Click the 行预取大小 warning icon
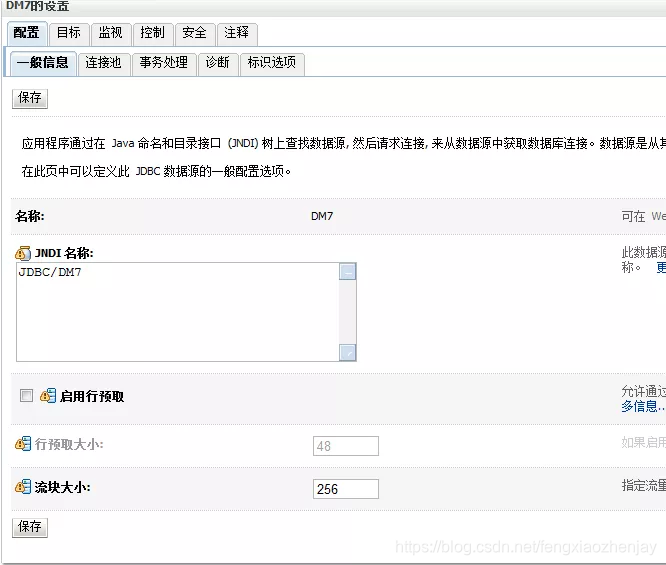666x565 pixels. coord(23,444)
